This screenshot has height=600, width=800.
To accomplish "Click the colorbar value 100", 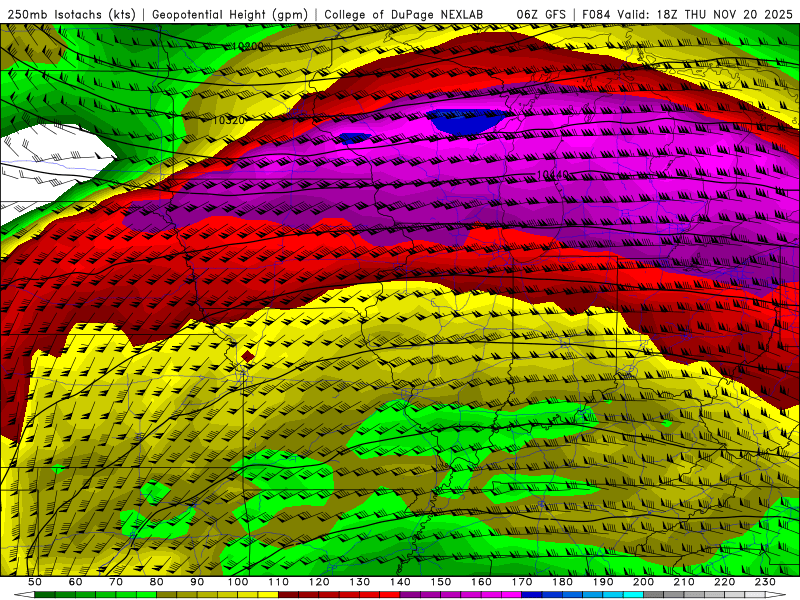I will (x=238, y=582).
